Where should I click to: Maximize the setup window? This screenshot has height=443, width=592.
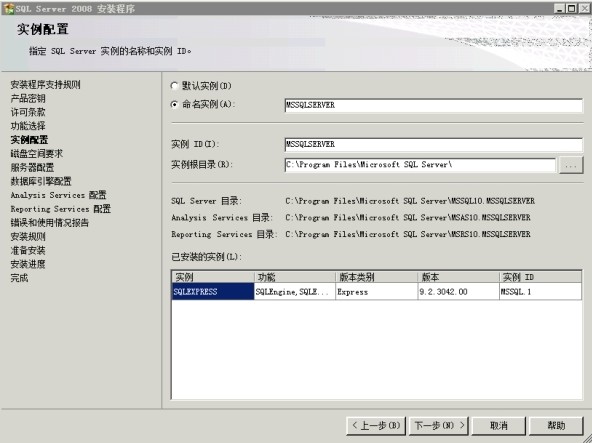571,8
